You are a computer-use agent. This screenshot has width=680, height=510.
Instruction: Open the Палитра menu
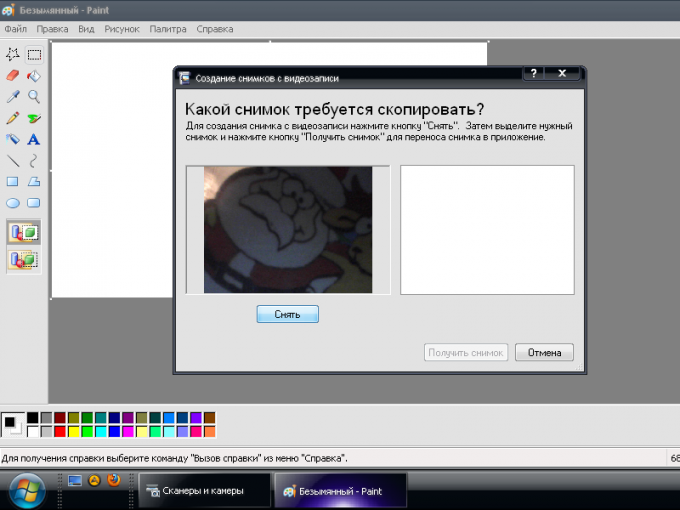(168, 29)
